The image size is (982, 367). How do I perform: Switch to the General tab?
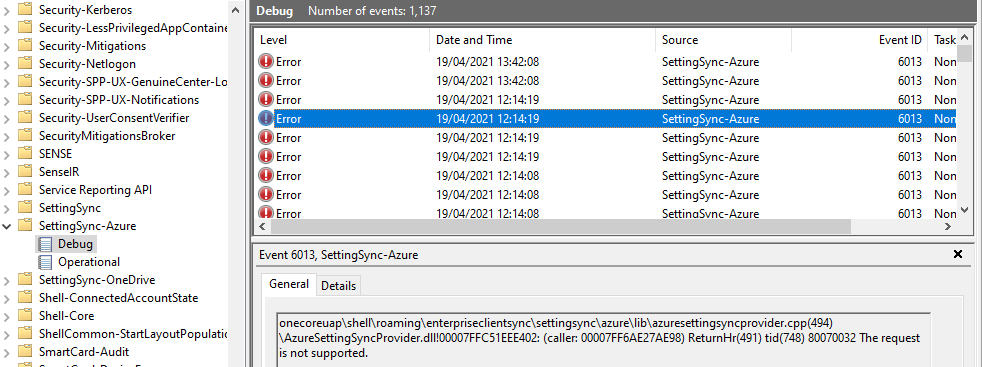coord(289,284)
